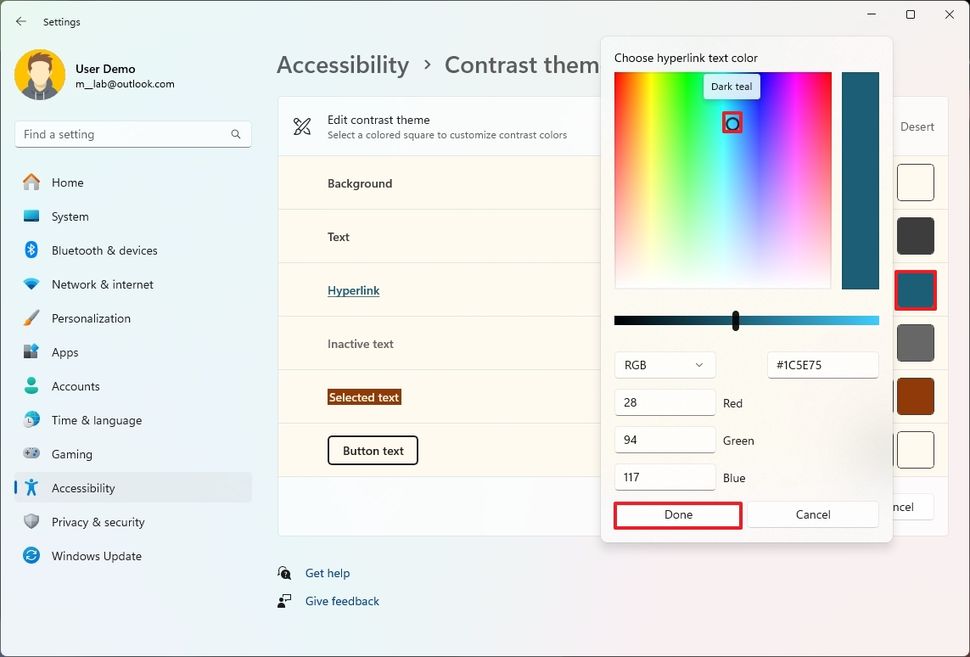Click the Red value input field

(x=665, y=402)
